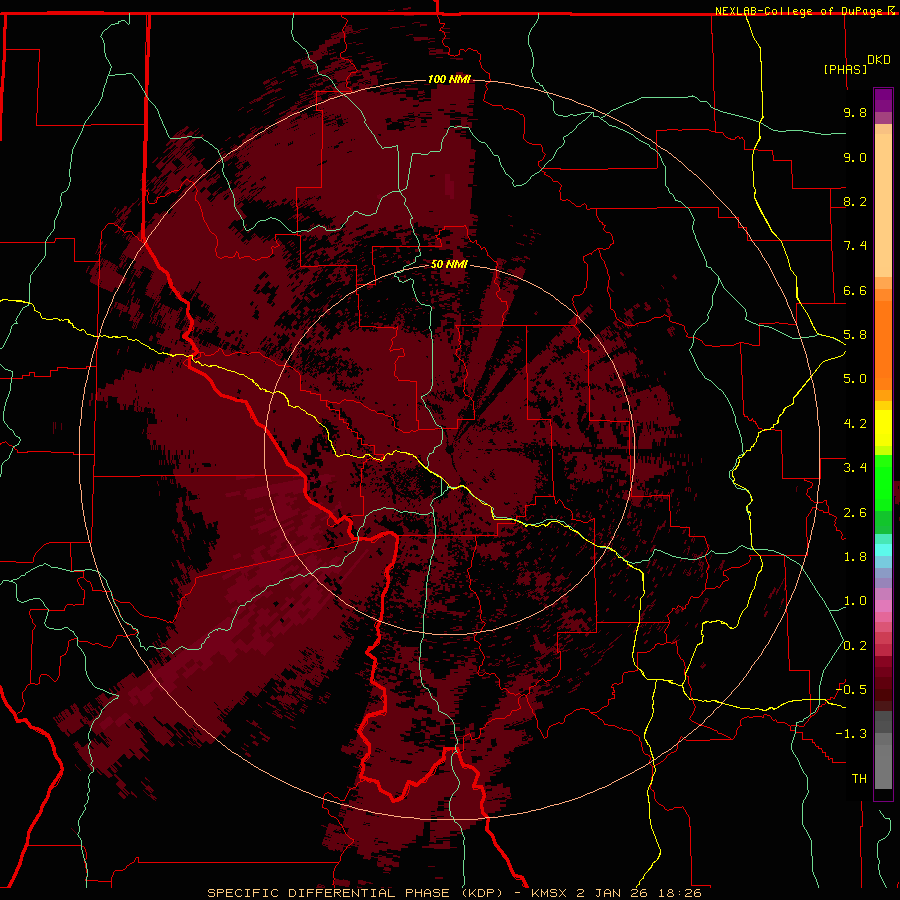900x900 pixels.
Task: Click the 9.0 value on the scale
Action: click(x=855, y=157)
